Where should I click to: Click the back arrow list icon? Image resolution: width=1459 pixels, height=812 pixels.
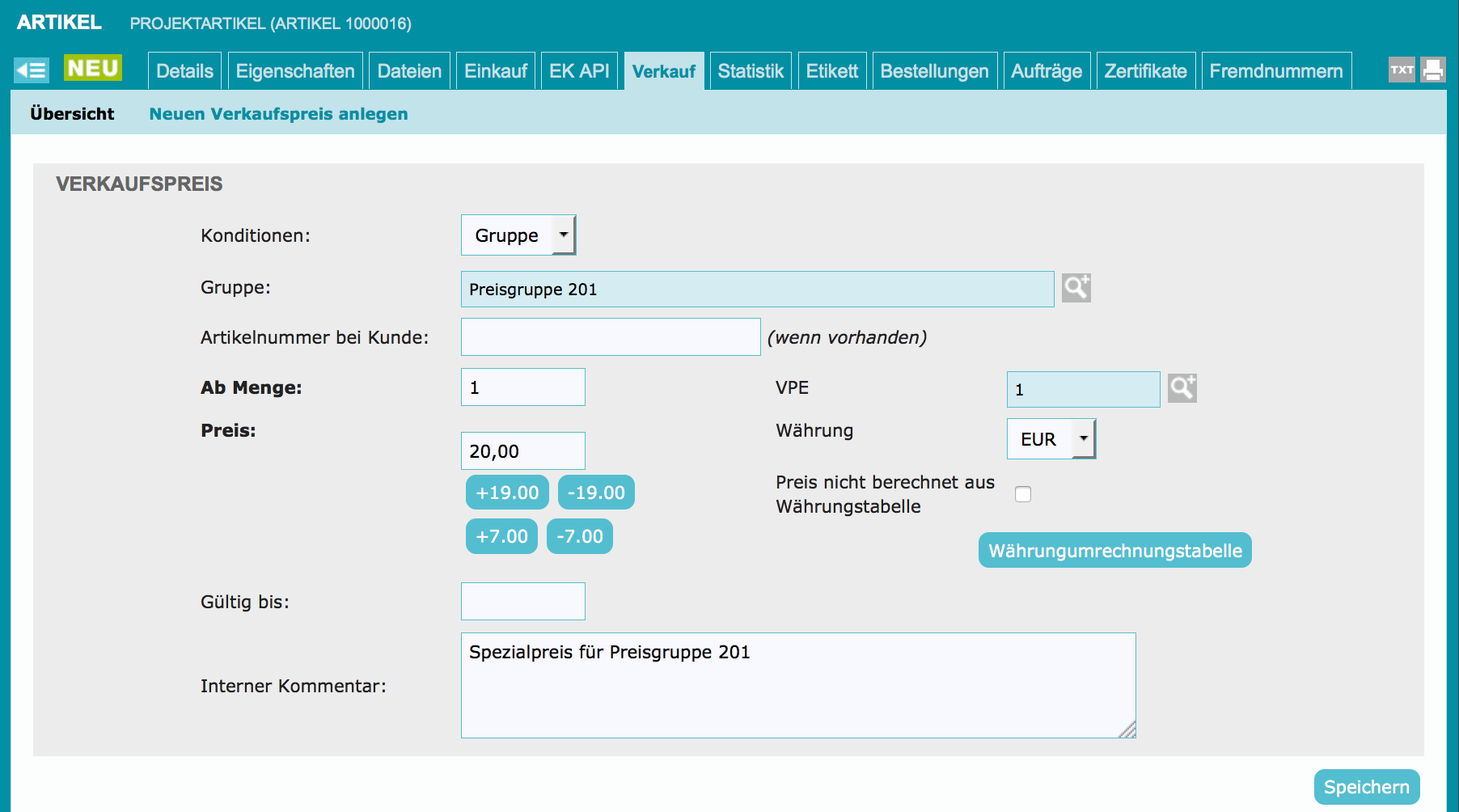tap(32, 70)
